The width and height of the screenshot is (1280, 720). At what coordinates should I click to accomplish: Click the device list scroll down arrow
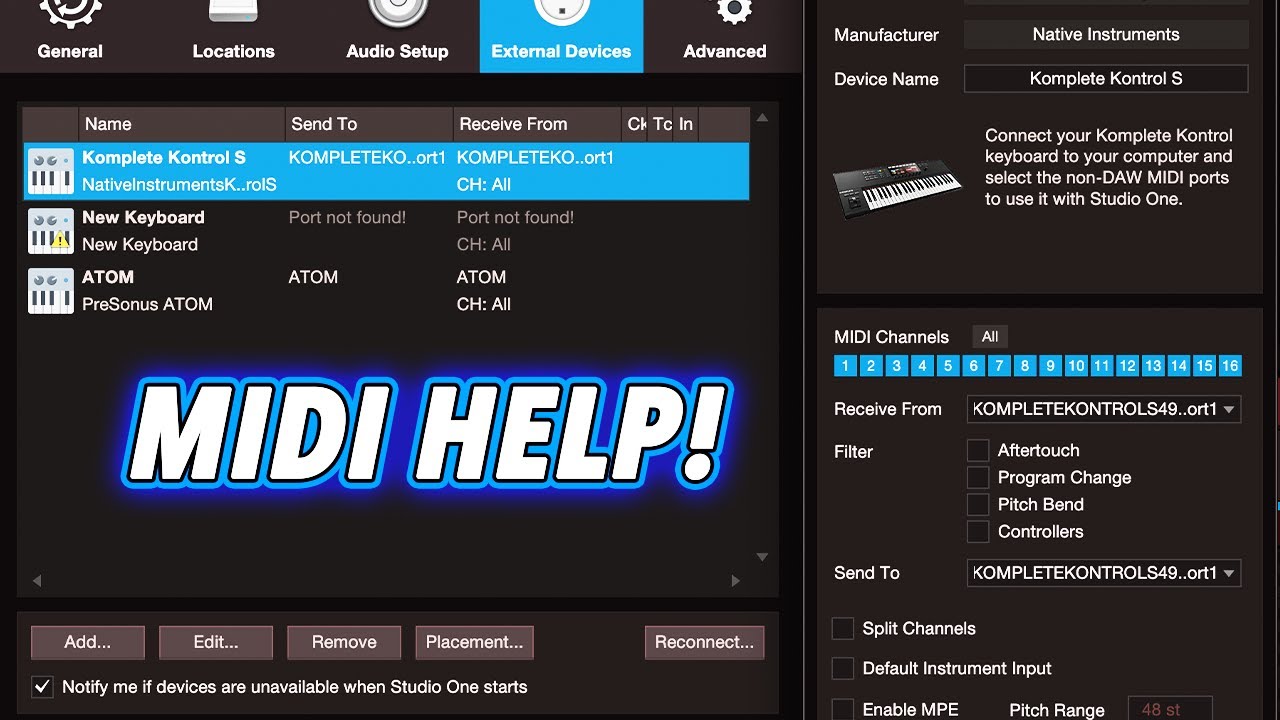coord(762,557)
